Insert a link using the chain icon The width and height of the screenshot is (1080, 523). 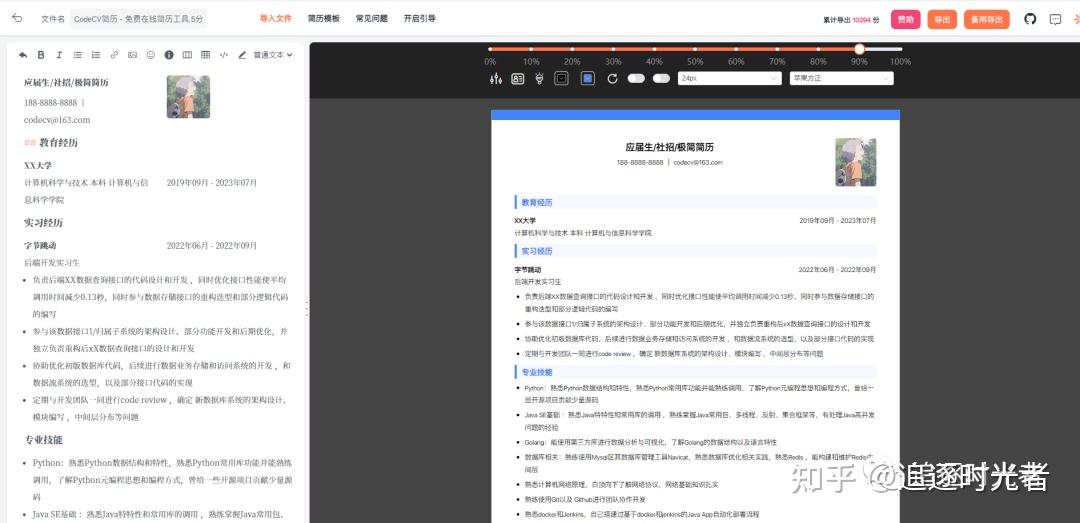[x=114, y=55]
